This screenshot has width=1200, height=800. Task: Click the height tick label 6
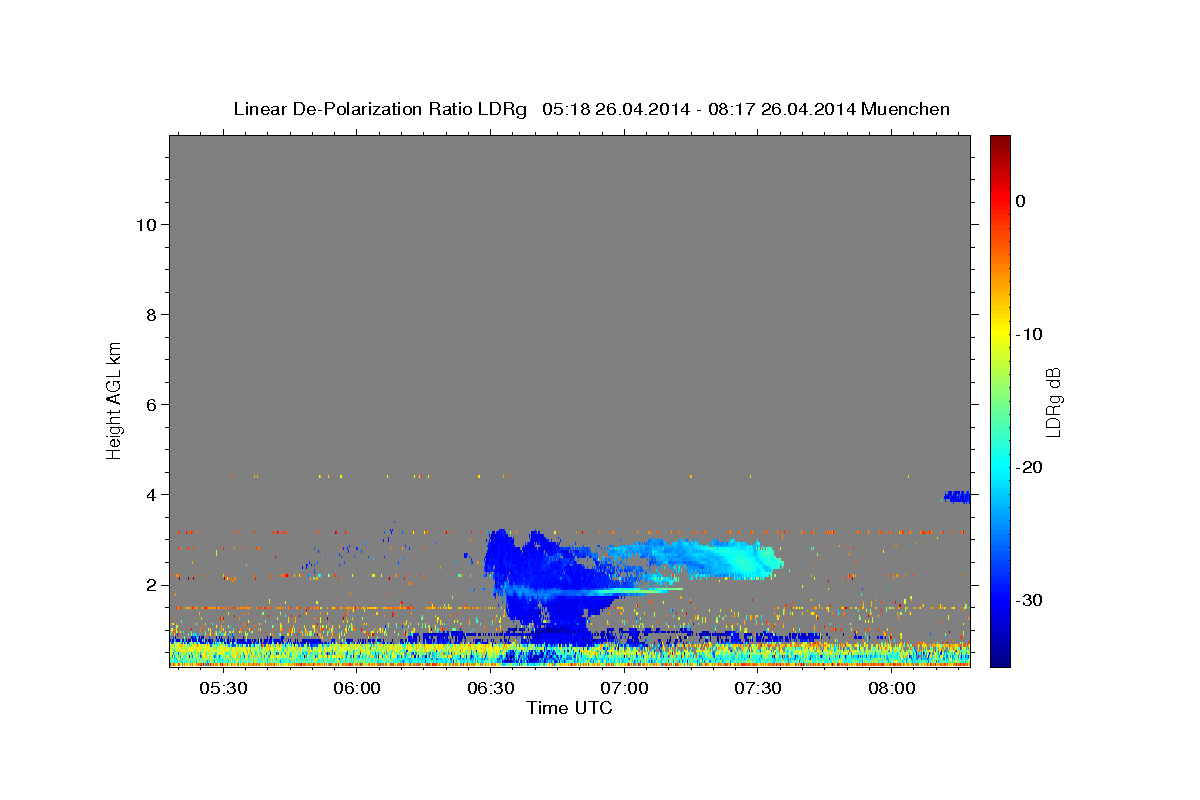[x=150, y=405]
